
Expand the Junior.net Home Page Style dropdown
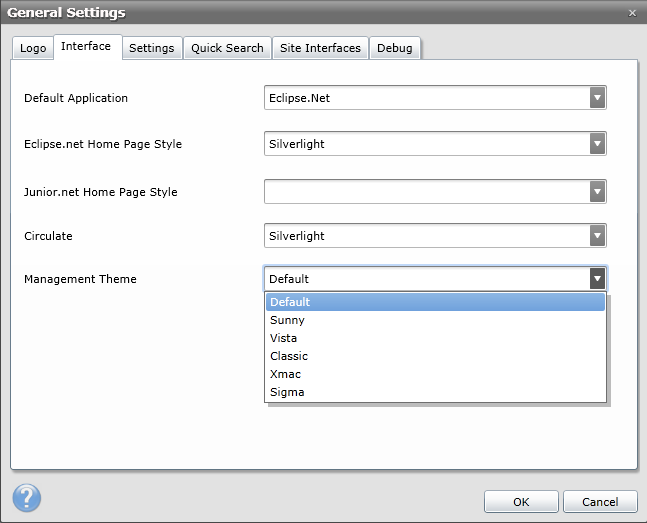click(x=597, y=191)
